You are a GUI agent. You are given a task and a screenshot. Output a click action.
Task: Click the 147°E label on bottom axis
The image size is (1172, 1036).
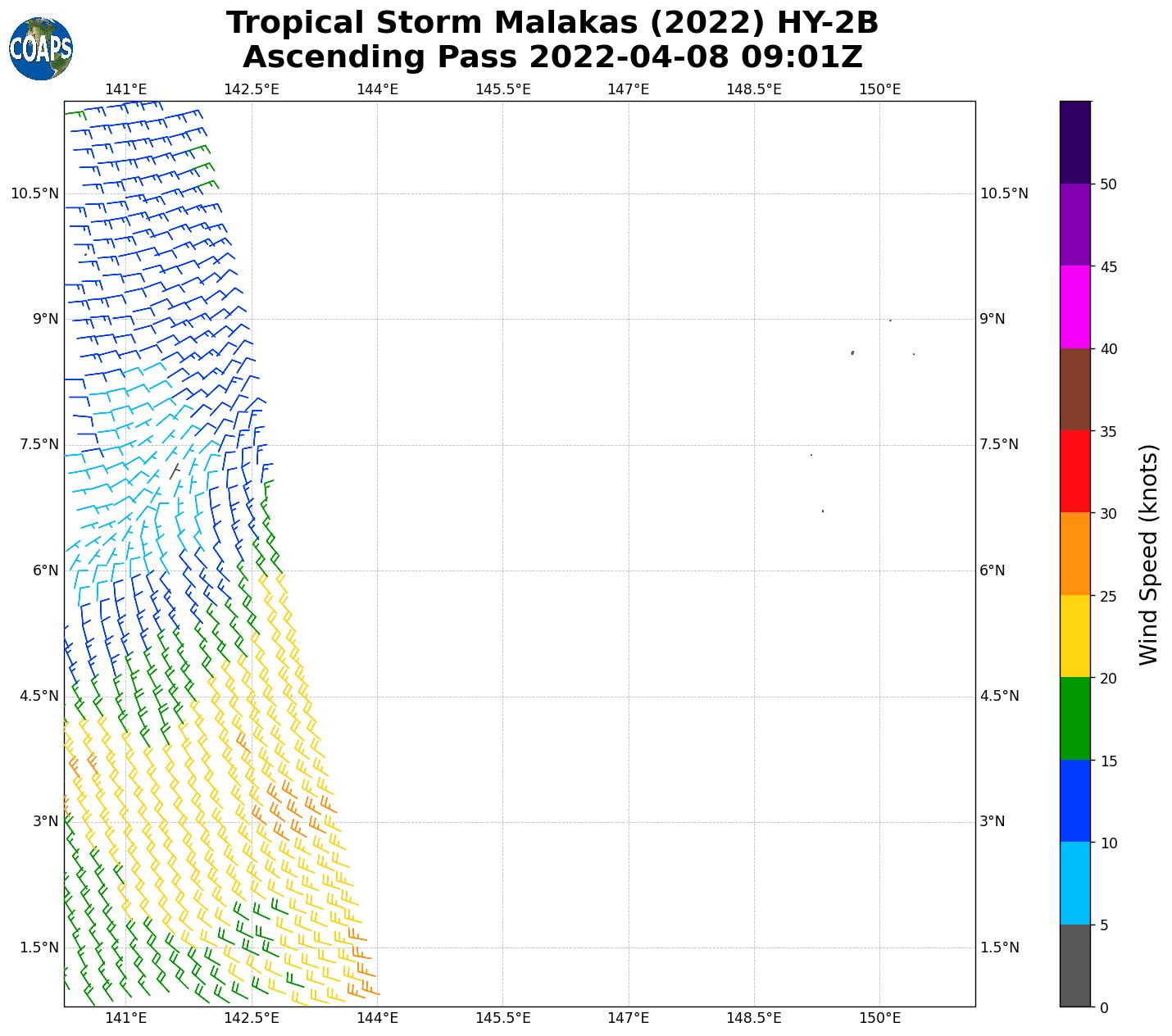tap(629, 1018)
